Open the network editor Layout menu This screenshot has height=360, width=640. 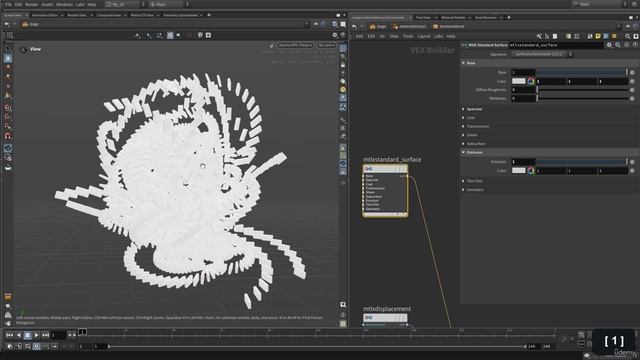[424, 36]
